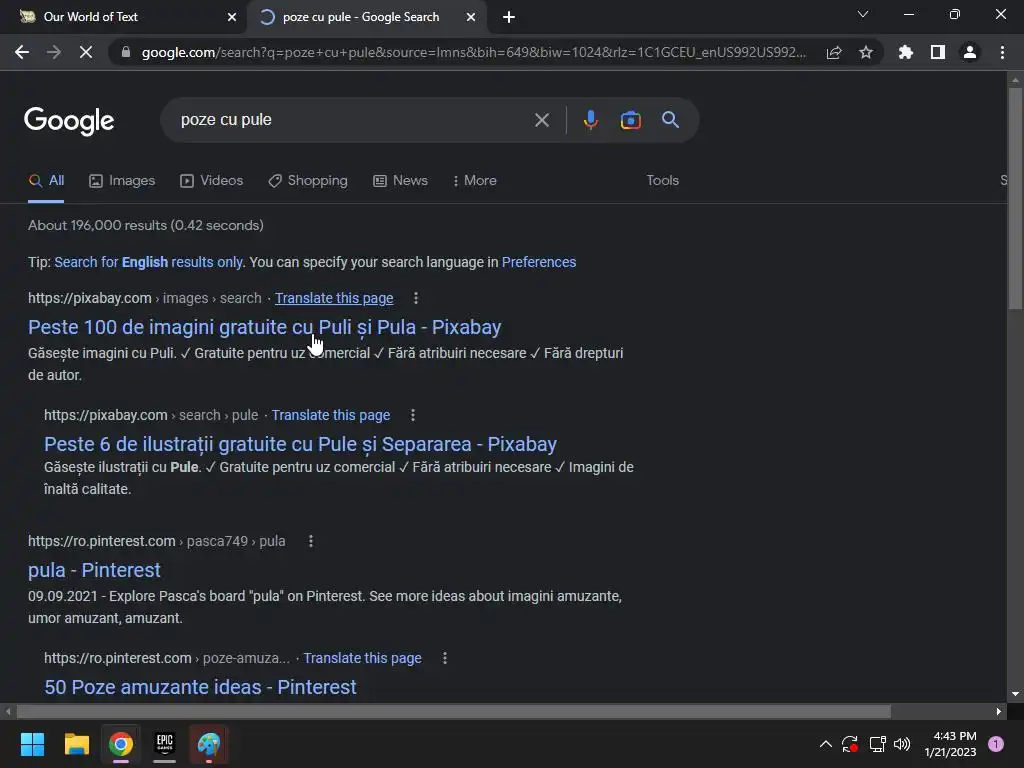
Task: Click Translate this page for first result
Action: 334,298
